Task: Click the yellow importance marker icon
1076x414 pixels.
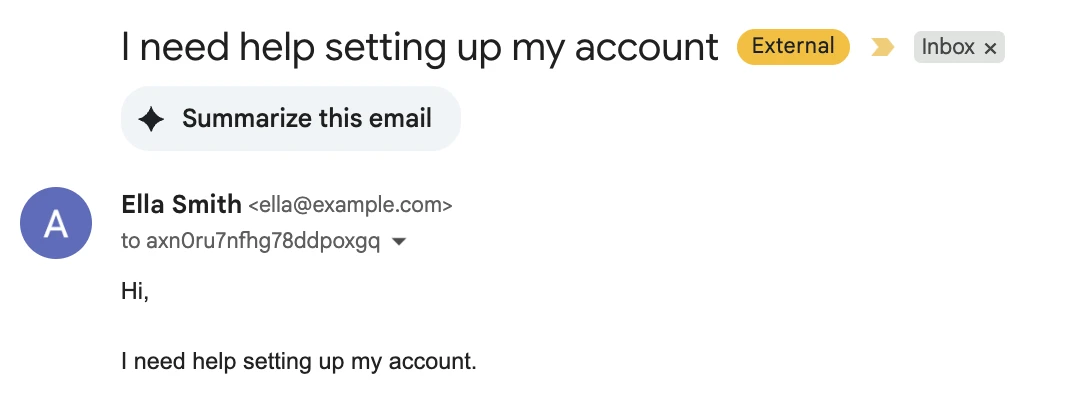Action: tap(882, 47)
